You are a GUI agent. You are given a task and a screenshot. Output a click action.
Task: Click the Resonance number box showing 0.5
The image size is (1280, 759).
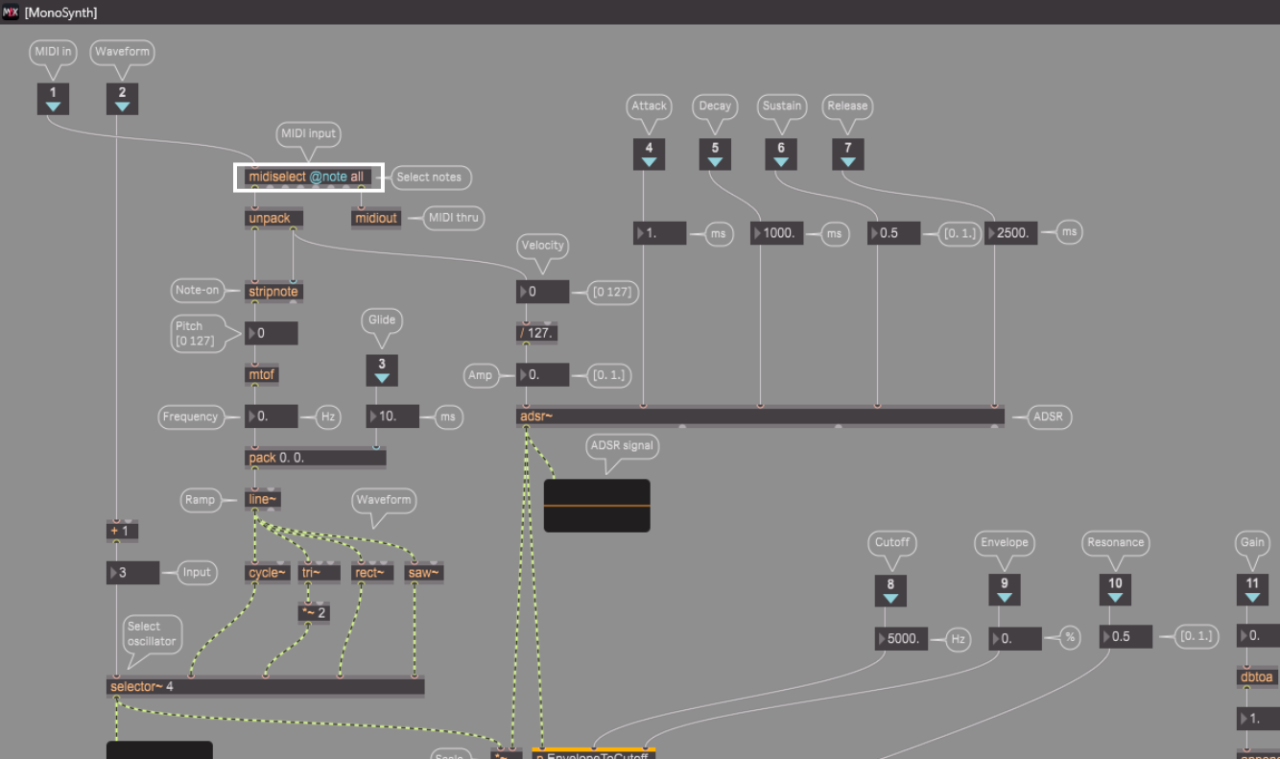point(1127,636)
